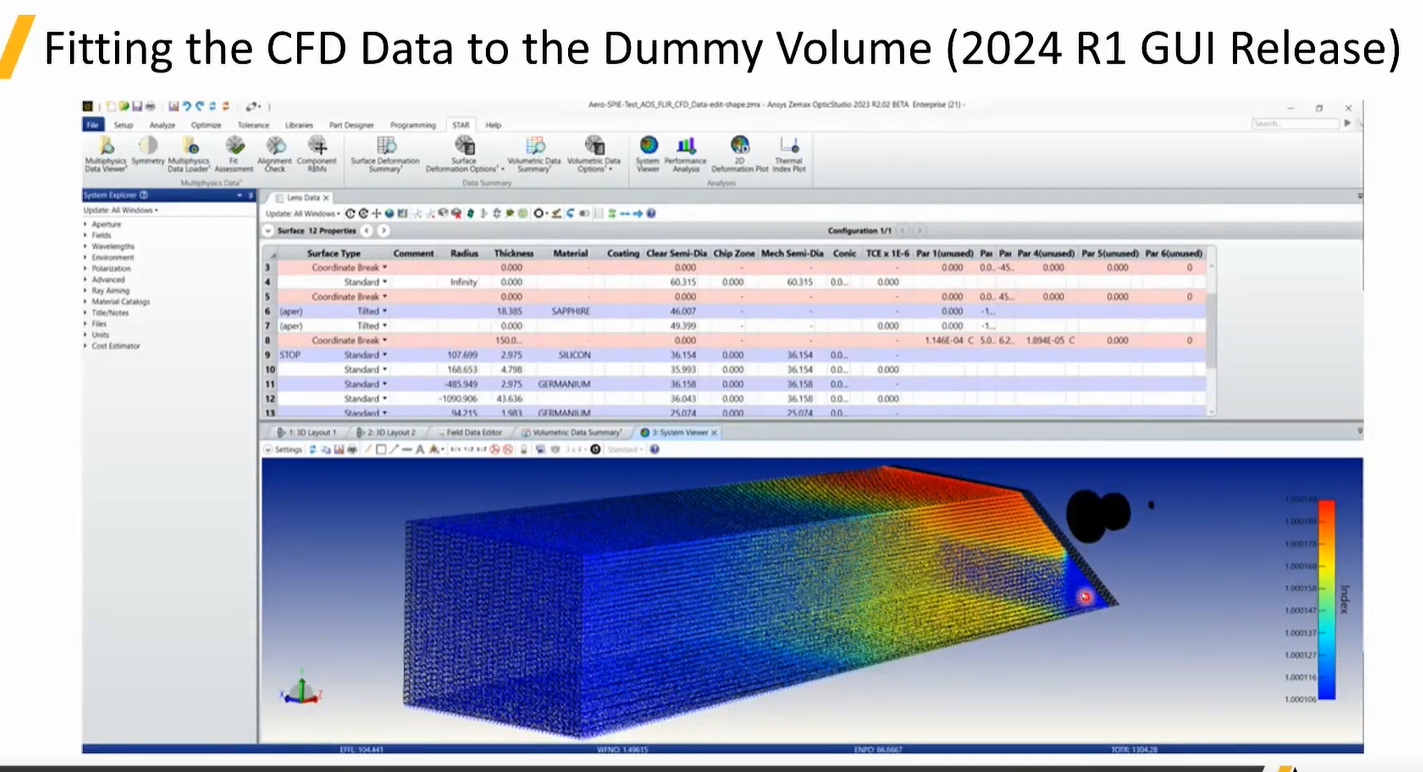Image resolution: width=1423 pixels, height=772 pixels.
Task: Click the thickness value 18.385
Action: coord(510,311)
